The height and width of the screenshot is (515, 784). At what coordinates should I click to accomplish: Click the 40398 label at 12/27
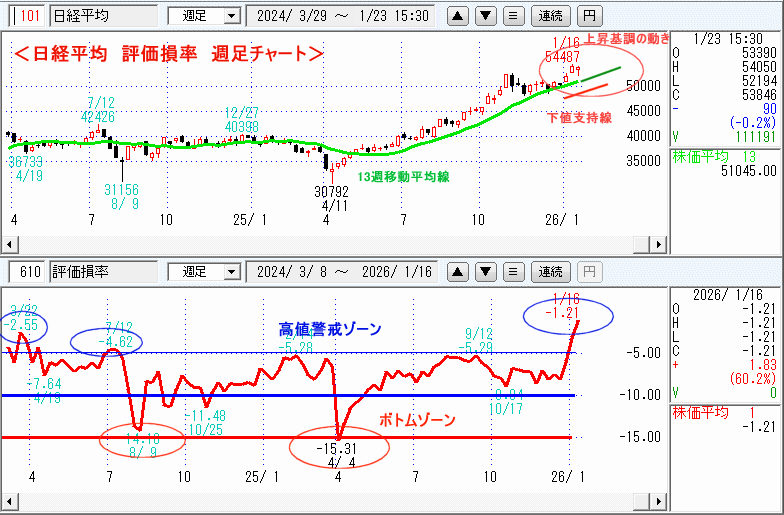(x=242, y=126)
